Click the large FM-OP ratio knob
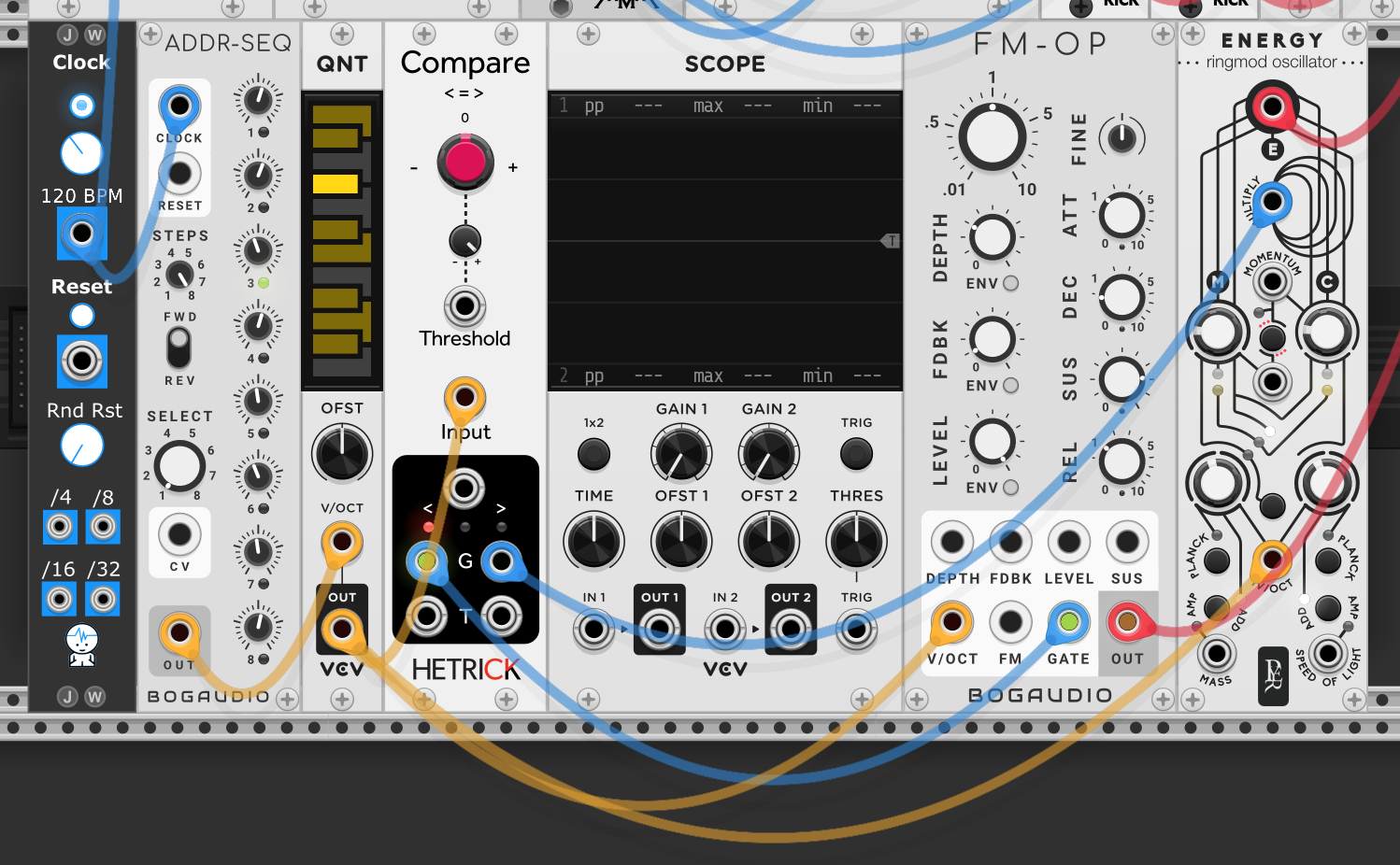Viewport: 1400px width, 865px height. click(992, 137)
